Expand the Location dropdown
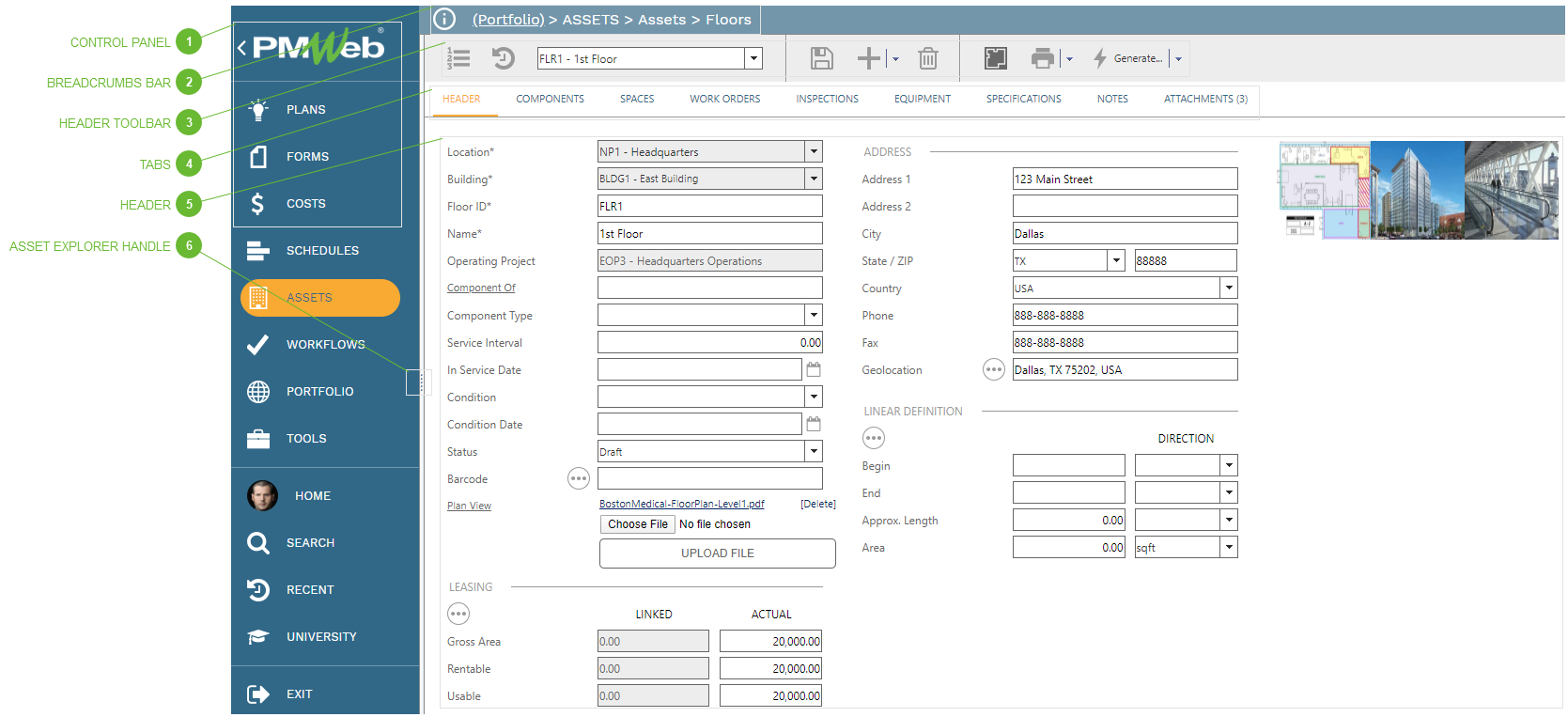 814,151
